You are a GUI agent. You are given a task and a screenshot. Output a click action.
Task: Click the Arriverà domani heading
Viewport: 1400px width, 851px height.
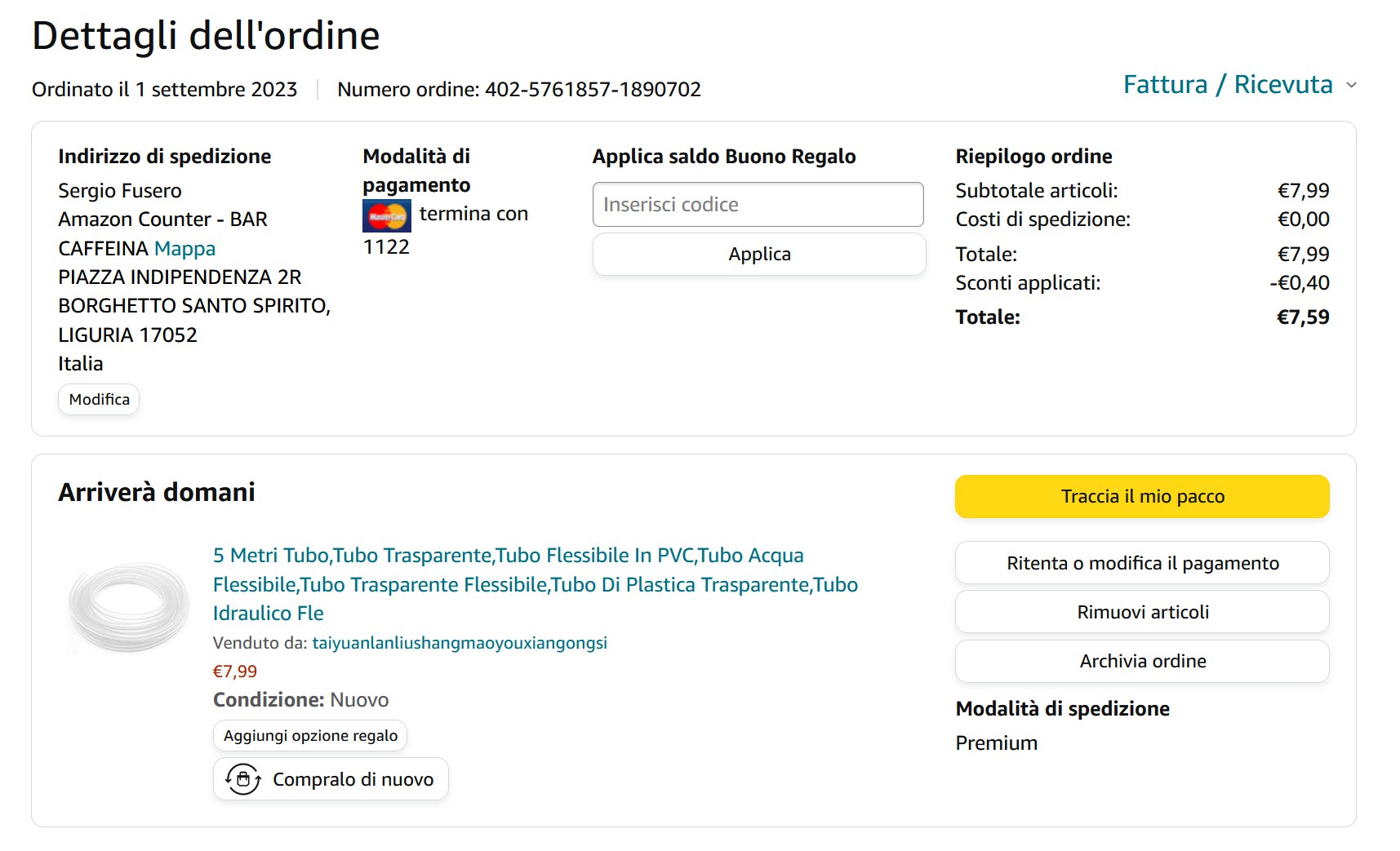tap(157, 492)
